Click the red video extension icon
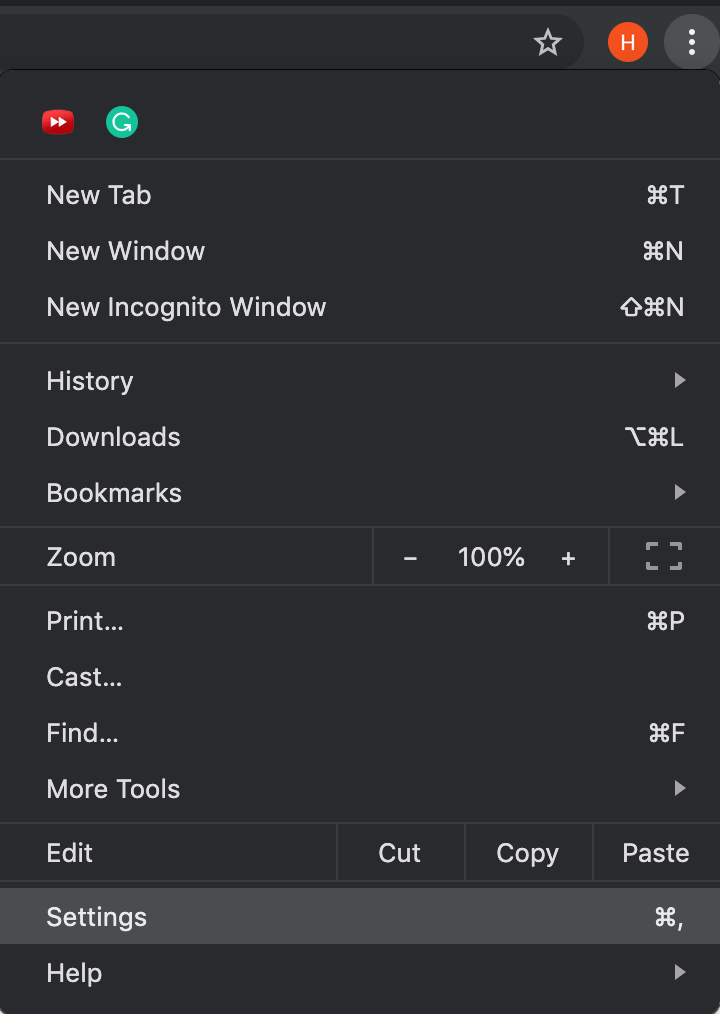The height and width of the screenshot is (1014, 720). pyautogui.click(x=57, y=121)
